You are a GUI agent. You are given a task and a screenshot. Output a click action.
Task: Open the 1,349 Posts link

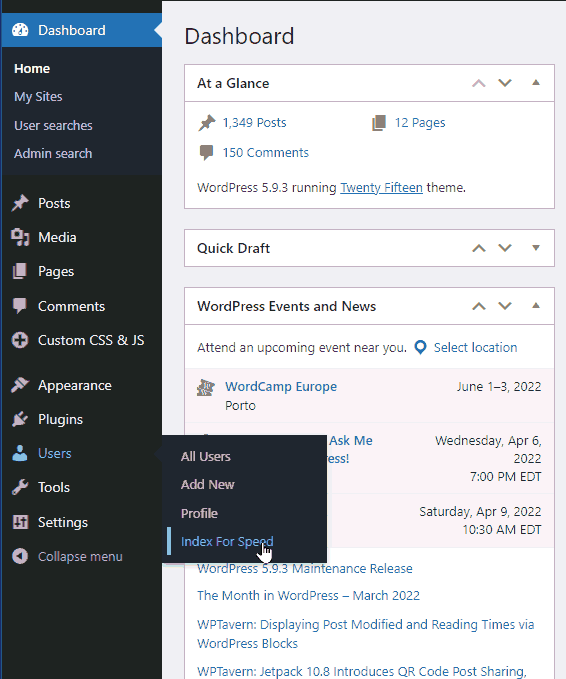tap(254, 123)
